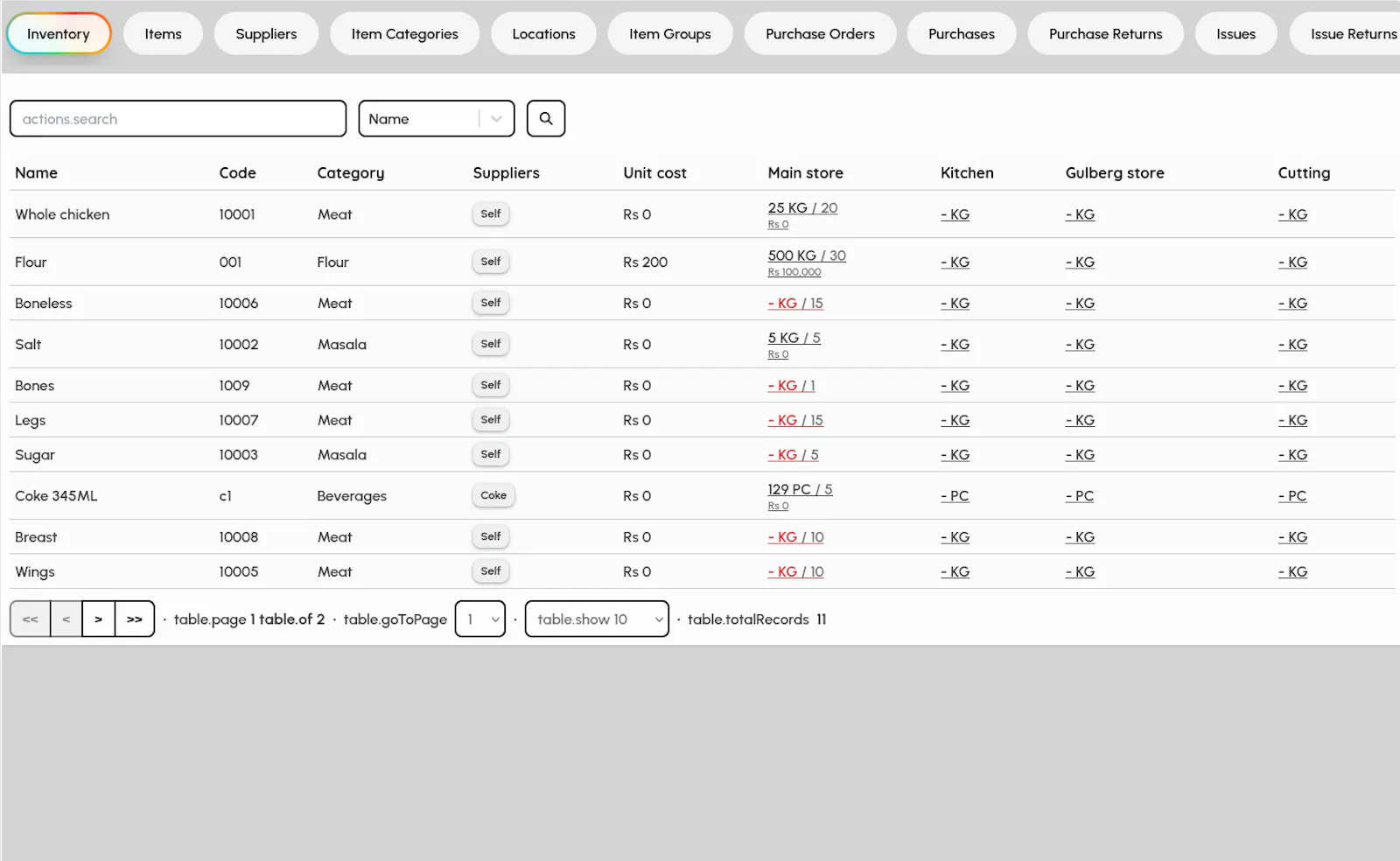Open Main store 25 KG / 20 link

(x=802, y=208)
